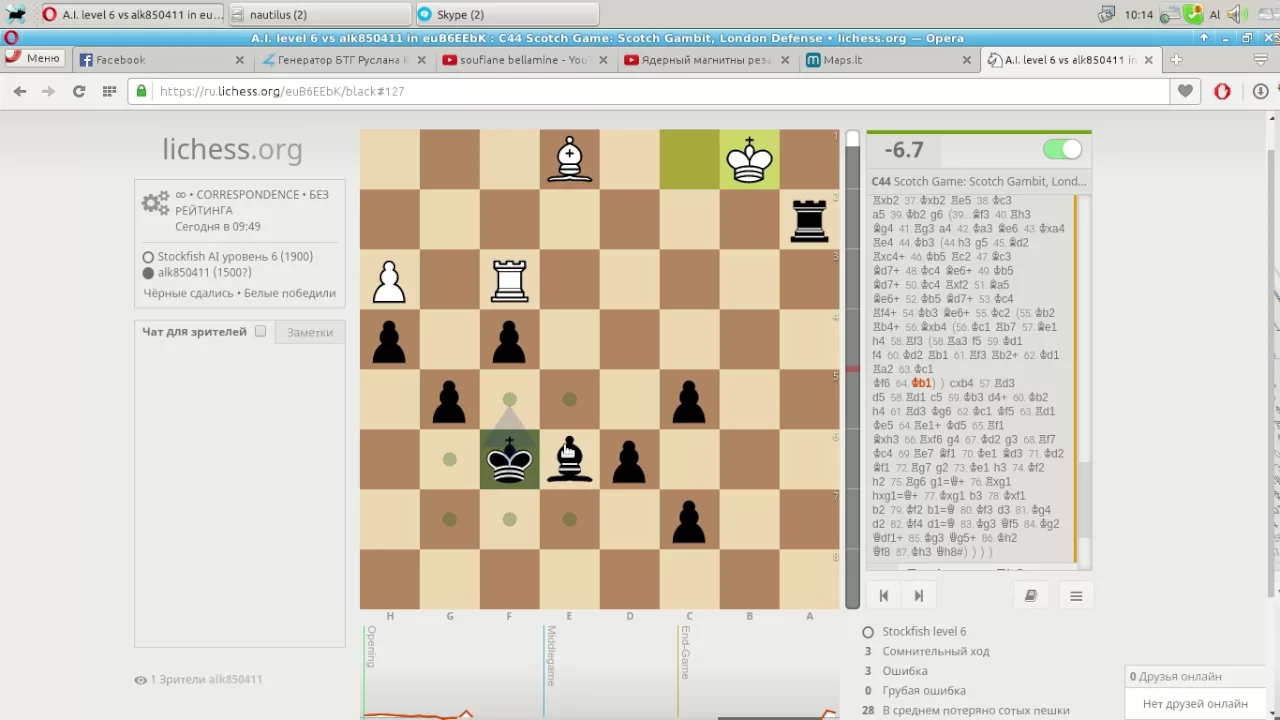Image resolution: width=1280 pixels, height=720 pixels.
Task: Open the game settings gear icon
Action: click(x=155, y=203)
